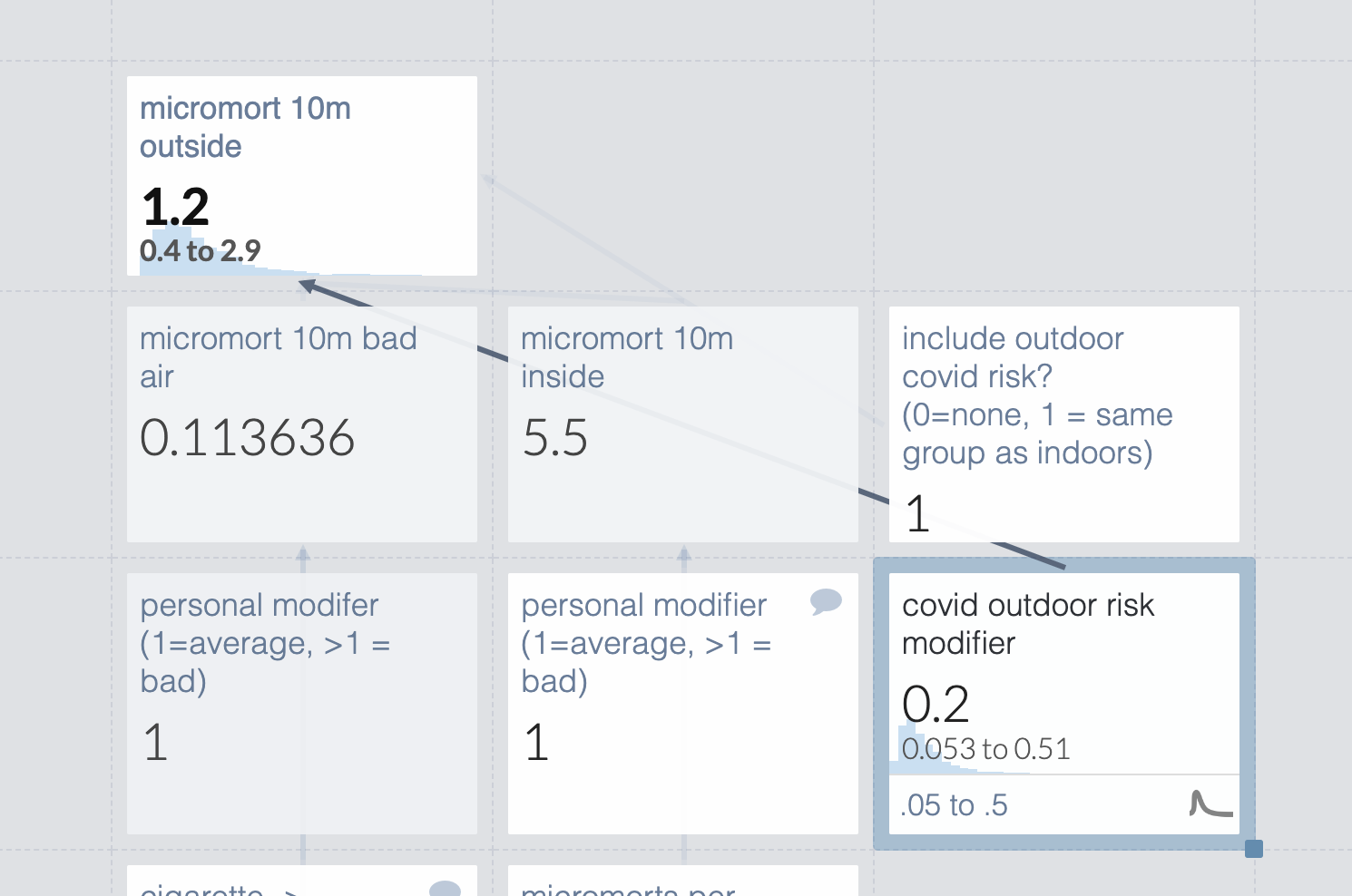Click the 5.5 value

coord(555,438)
